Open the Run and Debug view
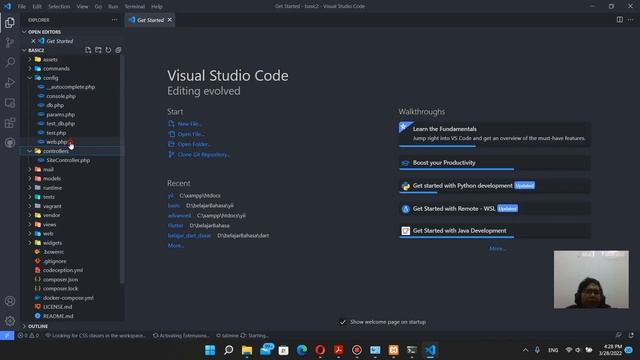 10,82
